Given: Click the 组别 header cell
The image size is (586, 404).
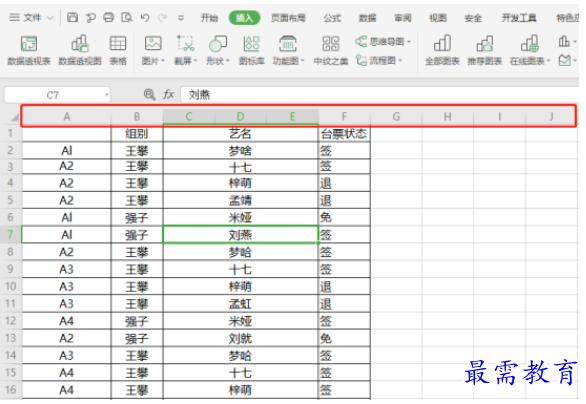Looking at the screenshot, I should click(137, 133).
